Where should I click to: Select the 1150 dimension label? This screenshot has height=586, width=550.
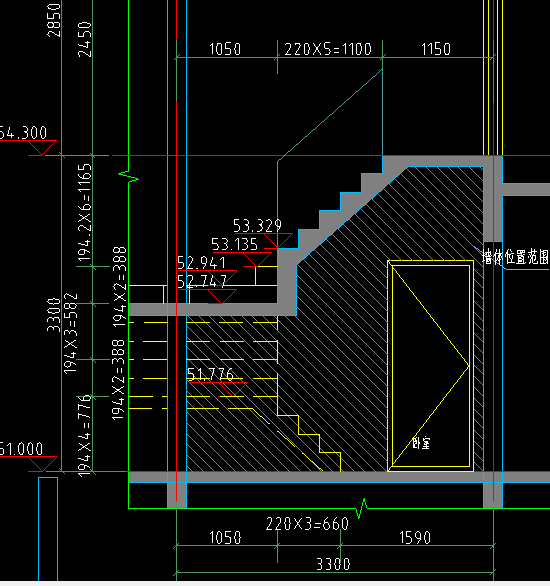click(x=436, y=49)
